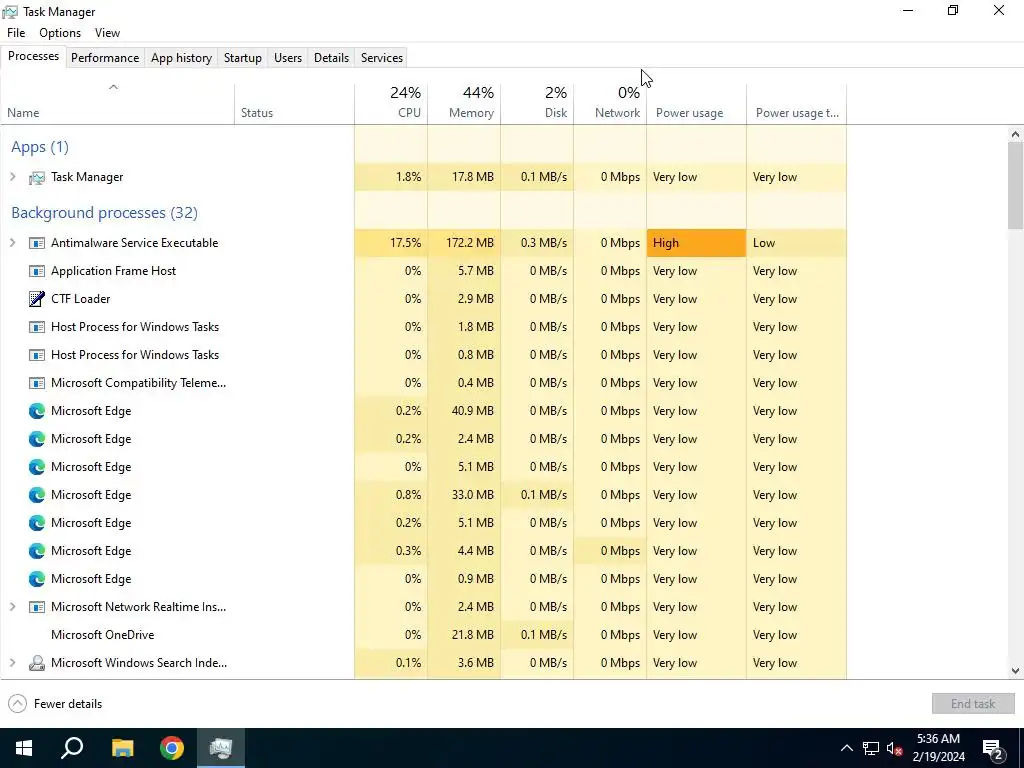Sort by the Memory column header
1024x768 pixels.
[464, 104]
